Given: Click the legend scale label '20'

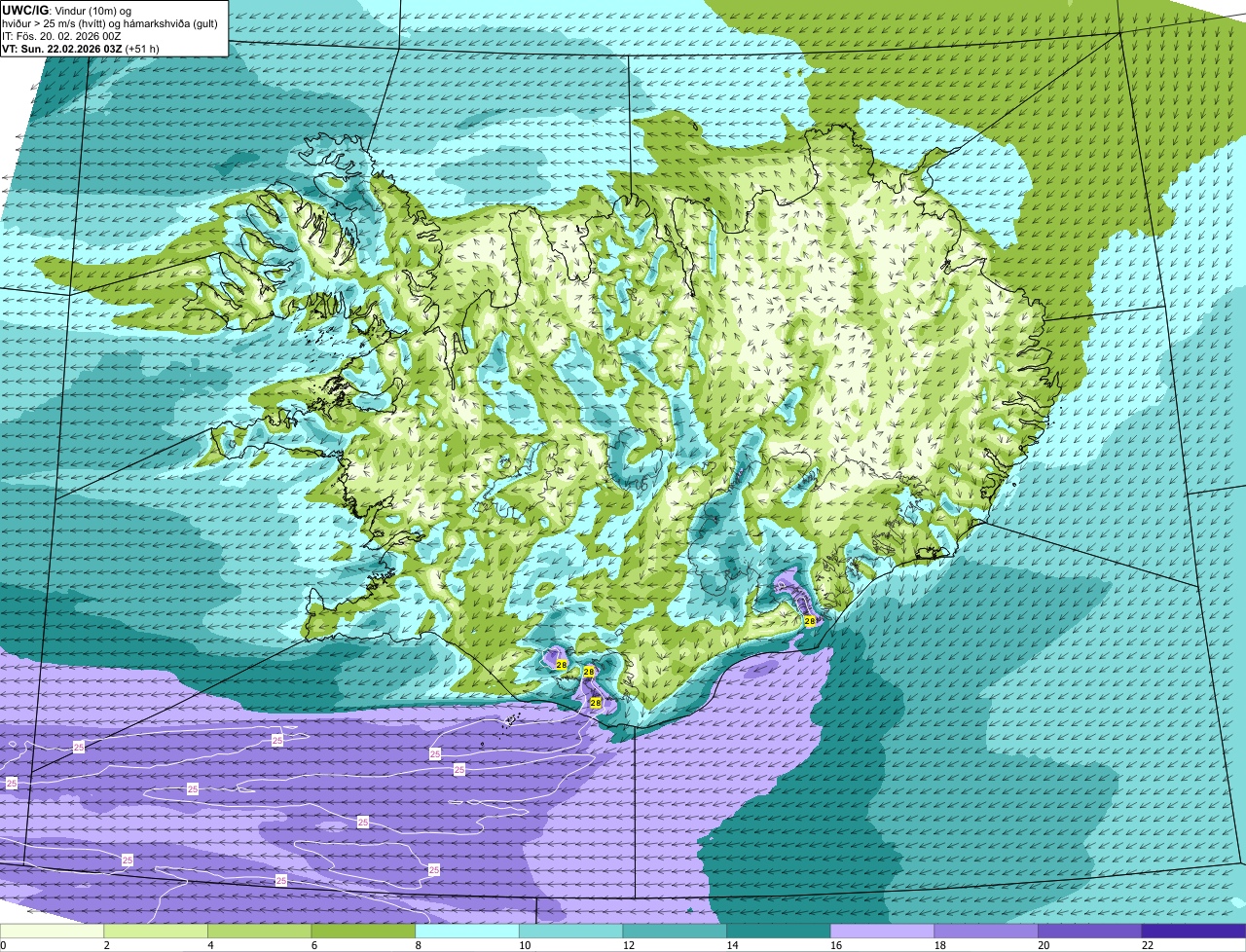Looking at the screenshot, I should [x=1044, y=945].
